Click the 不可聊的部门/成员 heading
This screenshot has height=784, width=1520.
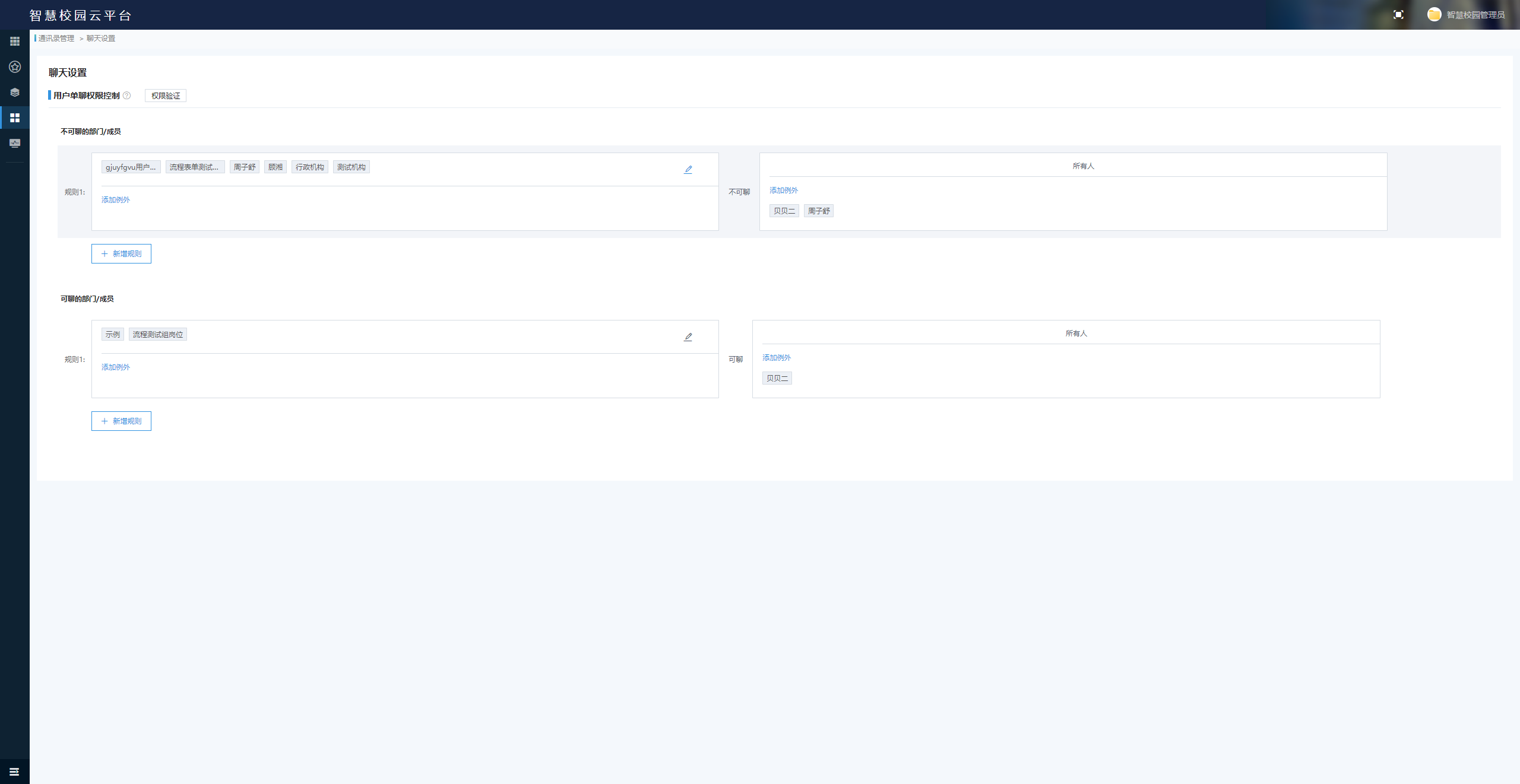[91, 132]
